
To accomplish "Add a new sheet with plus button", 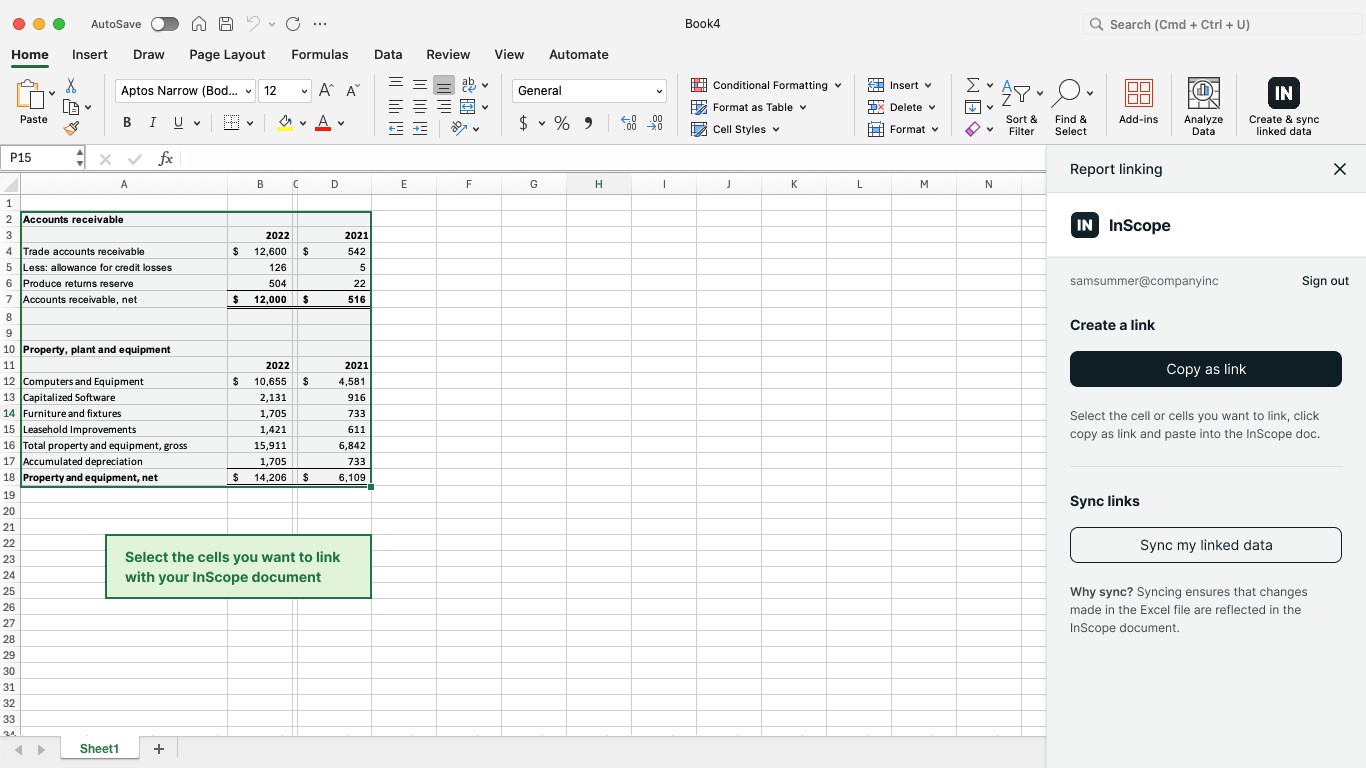I will [158, 749].
